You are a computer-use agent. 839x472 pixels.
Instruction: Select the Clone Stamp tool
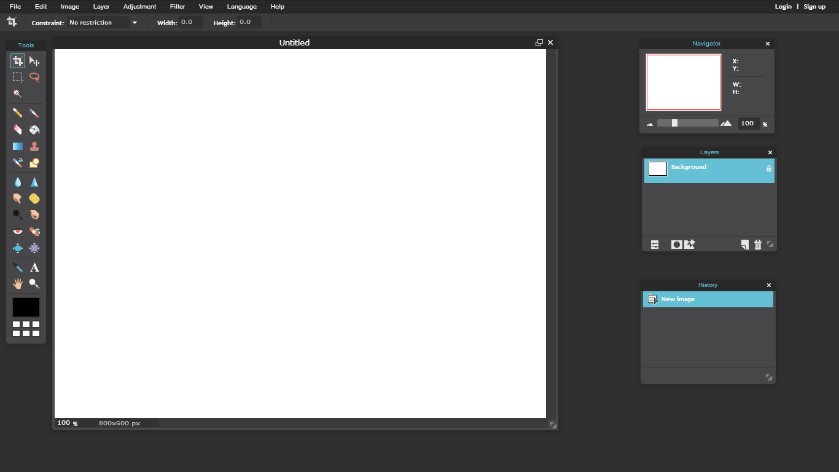[34, 146]
